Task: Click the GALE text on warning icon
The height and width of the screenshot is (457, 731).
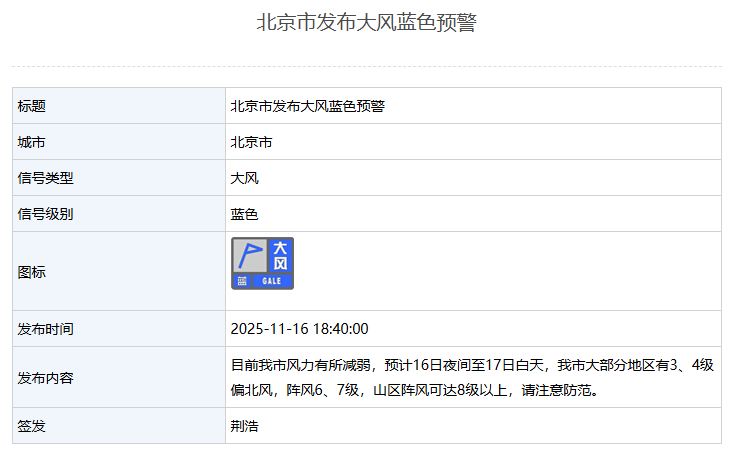Action: pos(272,281)
